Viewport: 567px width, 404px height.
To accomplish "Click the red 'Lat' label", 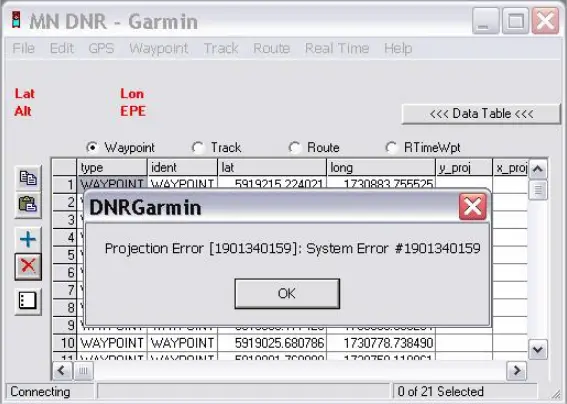I will [x=25, y=94].
